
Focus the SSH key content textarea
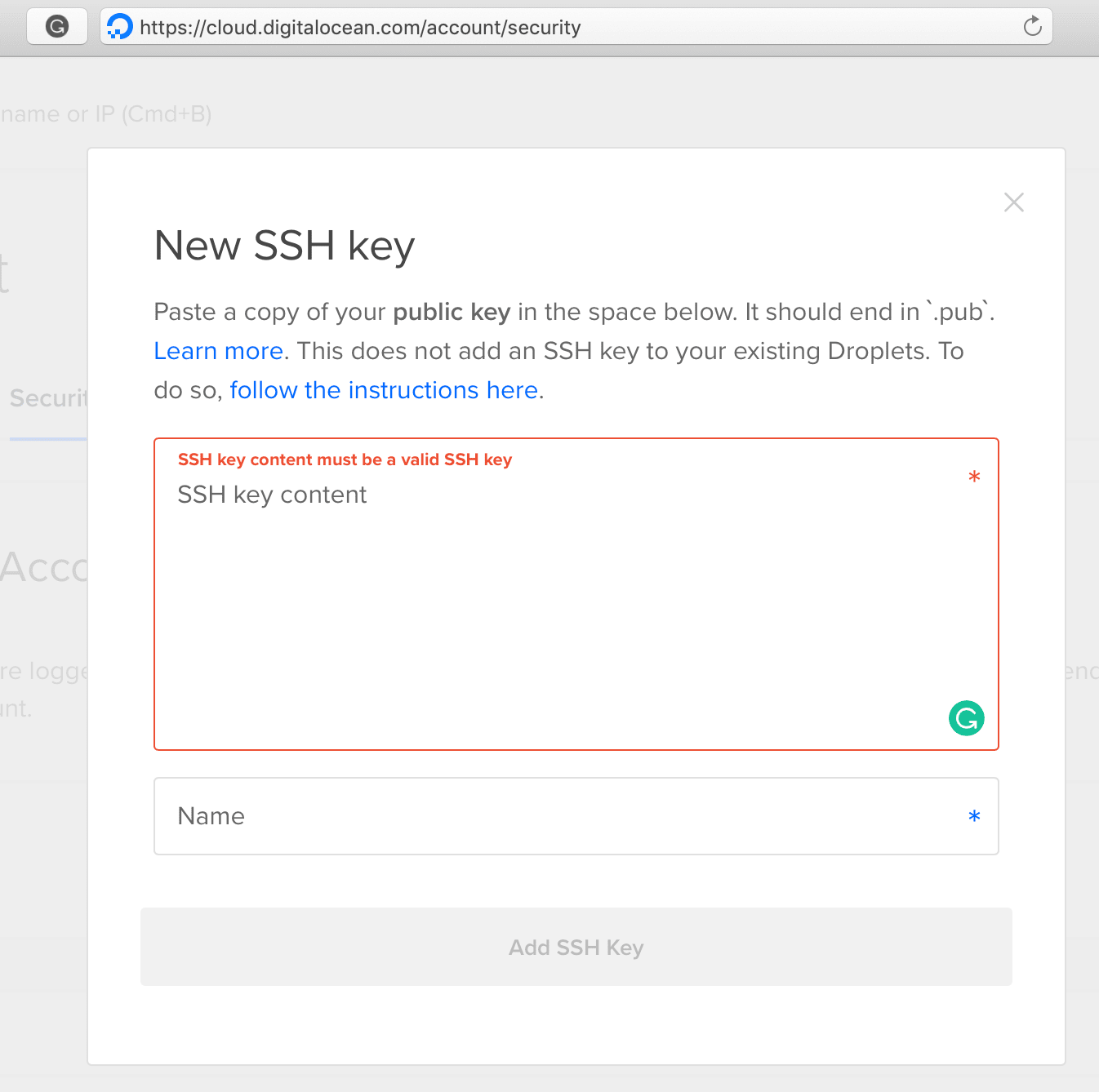click(x=576, y=594)
